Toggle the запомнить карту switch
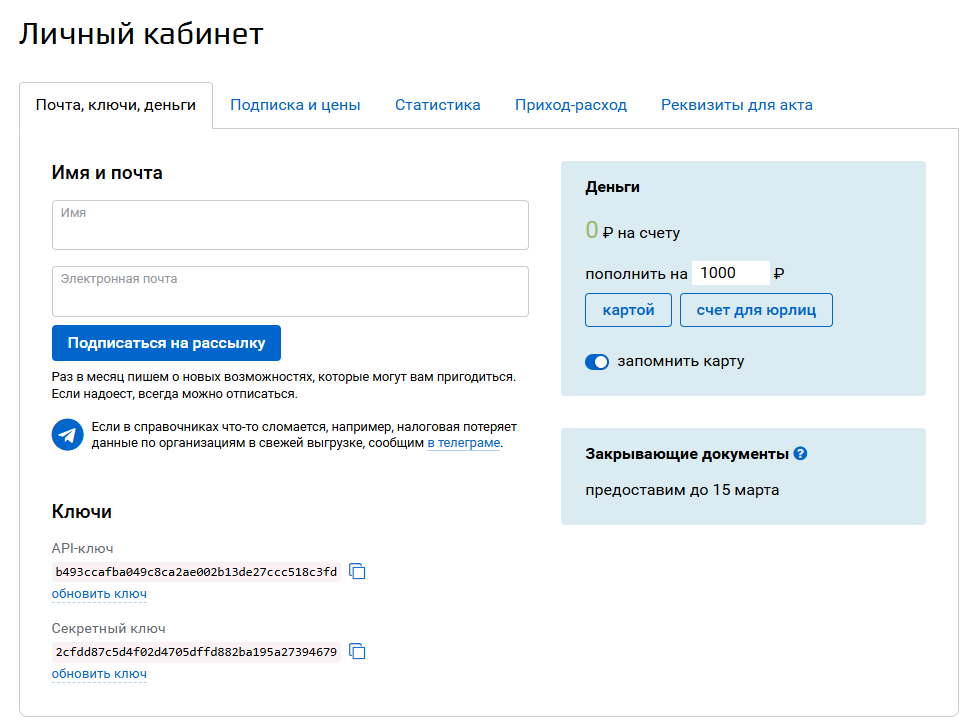 [597, 362]
